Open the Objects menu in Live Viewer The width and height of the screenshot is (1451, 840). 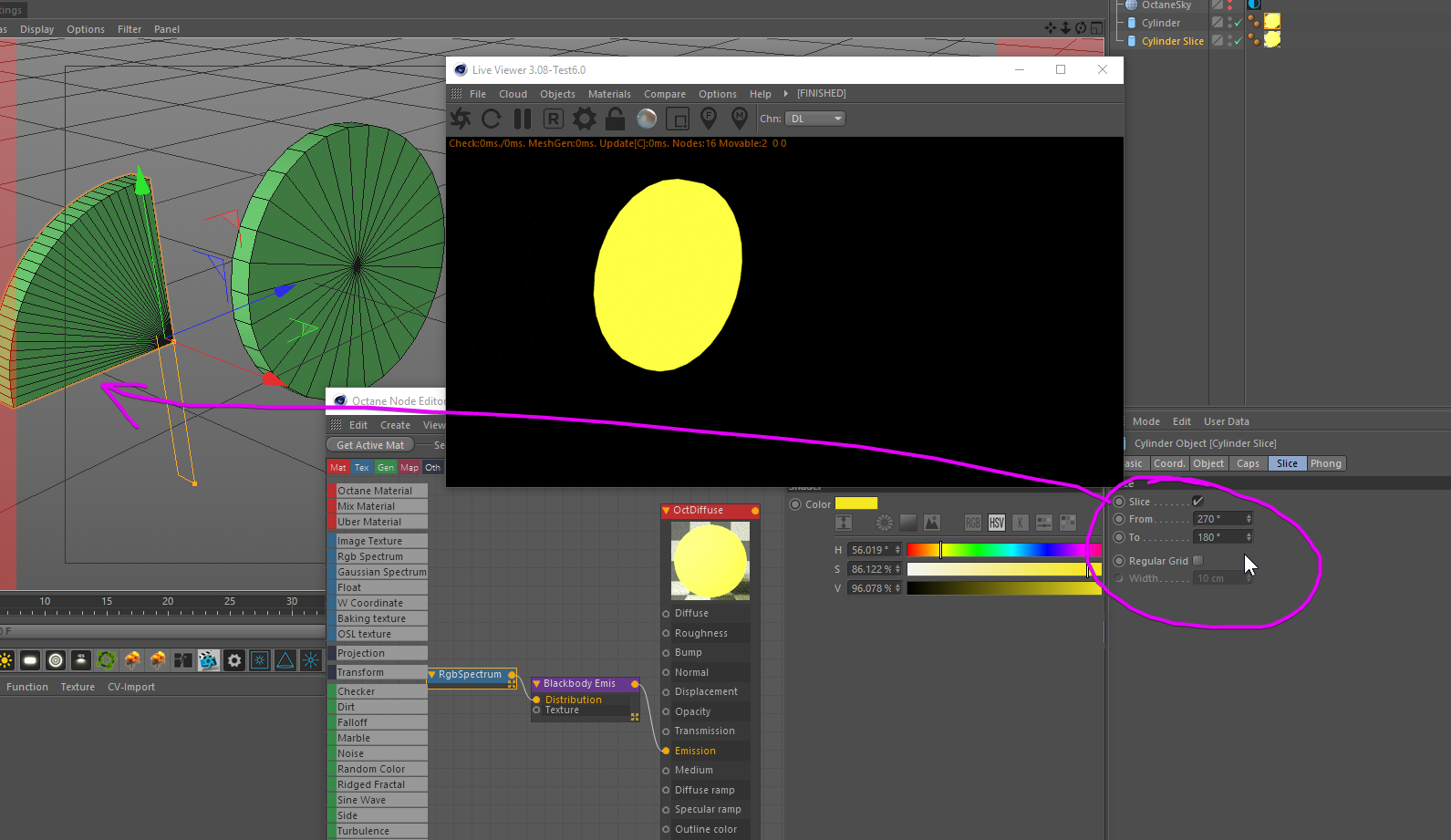pos(557,94)
